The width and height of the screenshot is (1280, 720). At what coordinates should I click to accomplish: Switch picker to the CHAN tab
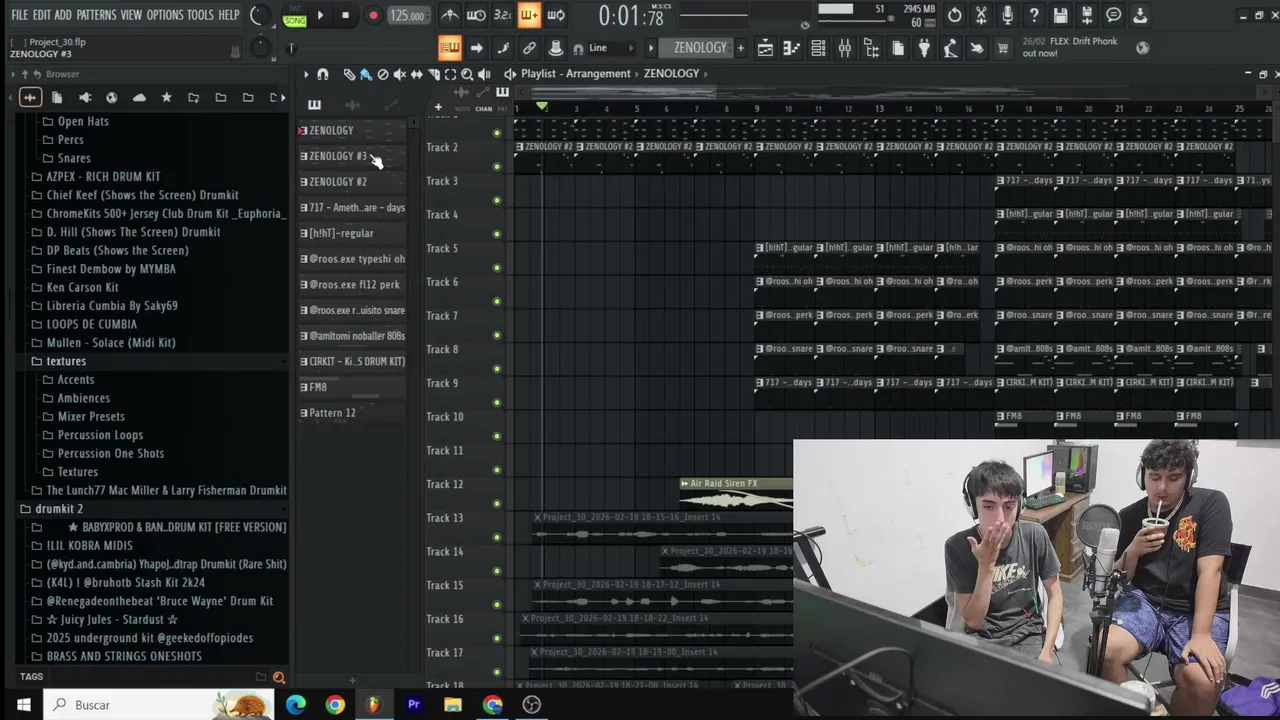(x=484, y=108)
